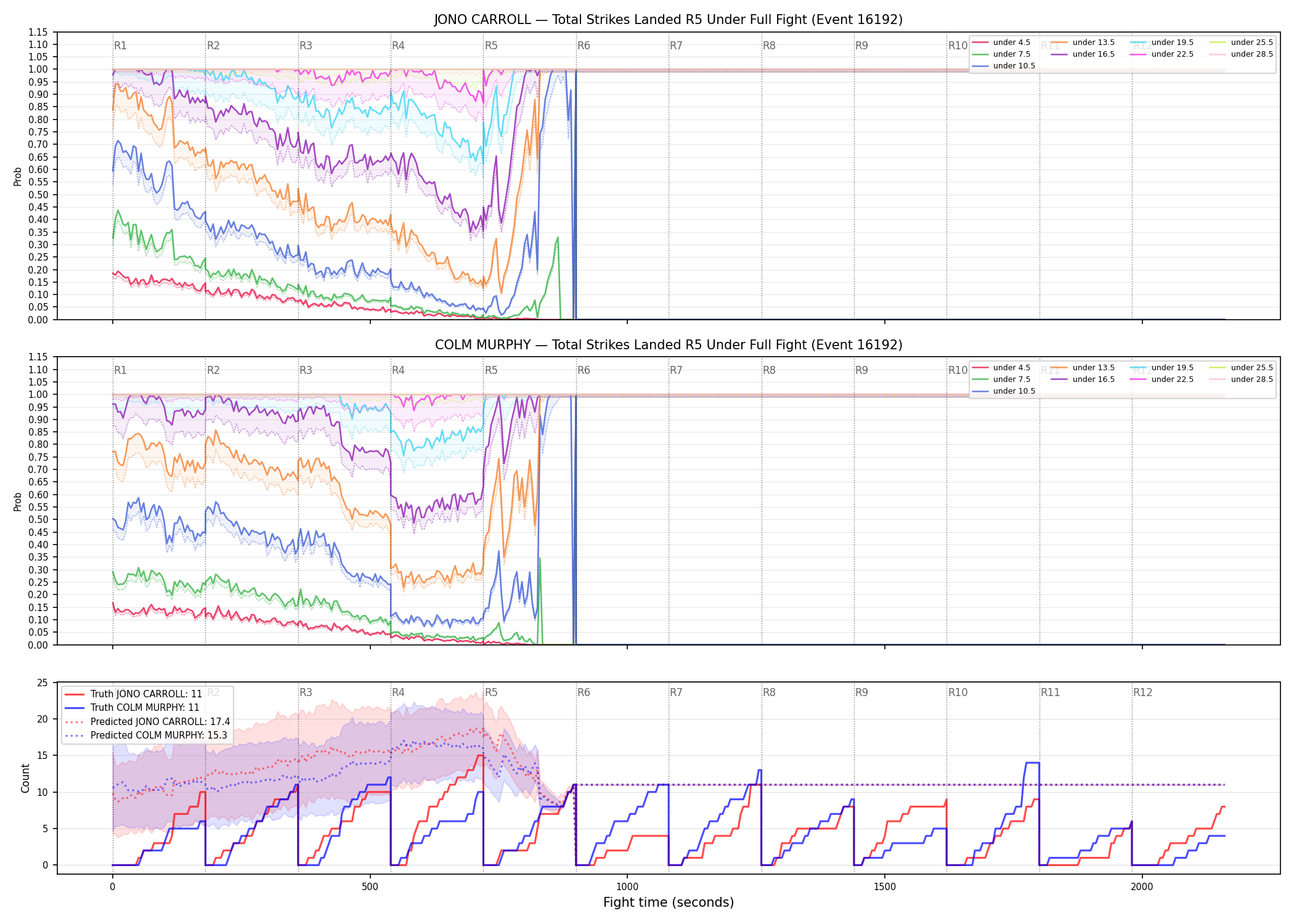Click the R7 round marker in top chart

click(x=676, y=46)
